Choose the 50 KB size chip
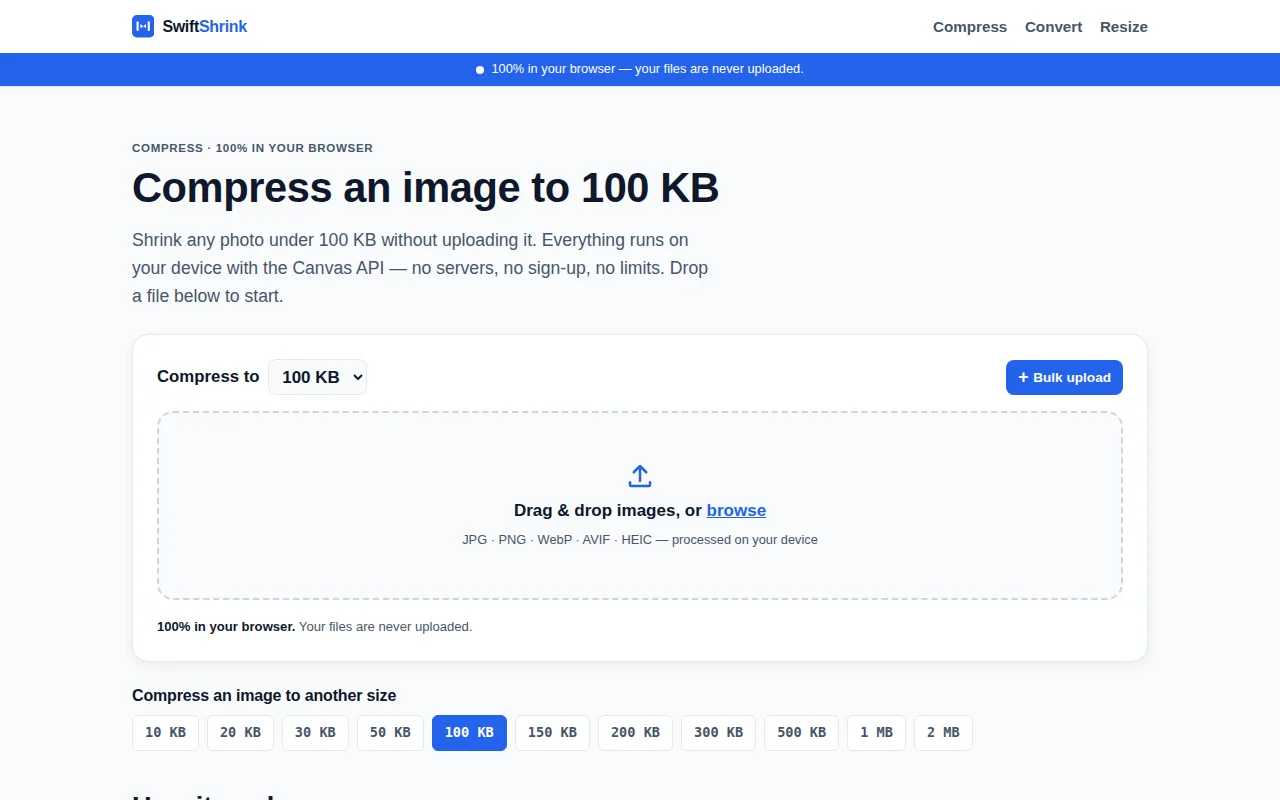The width and height of the screenshot is (1280, 800). point(390,732)
